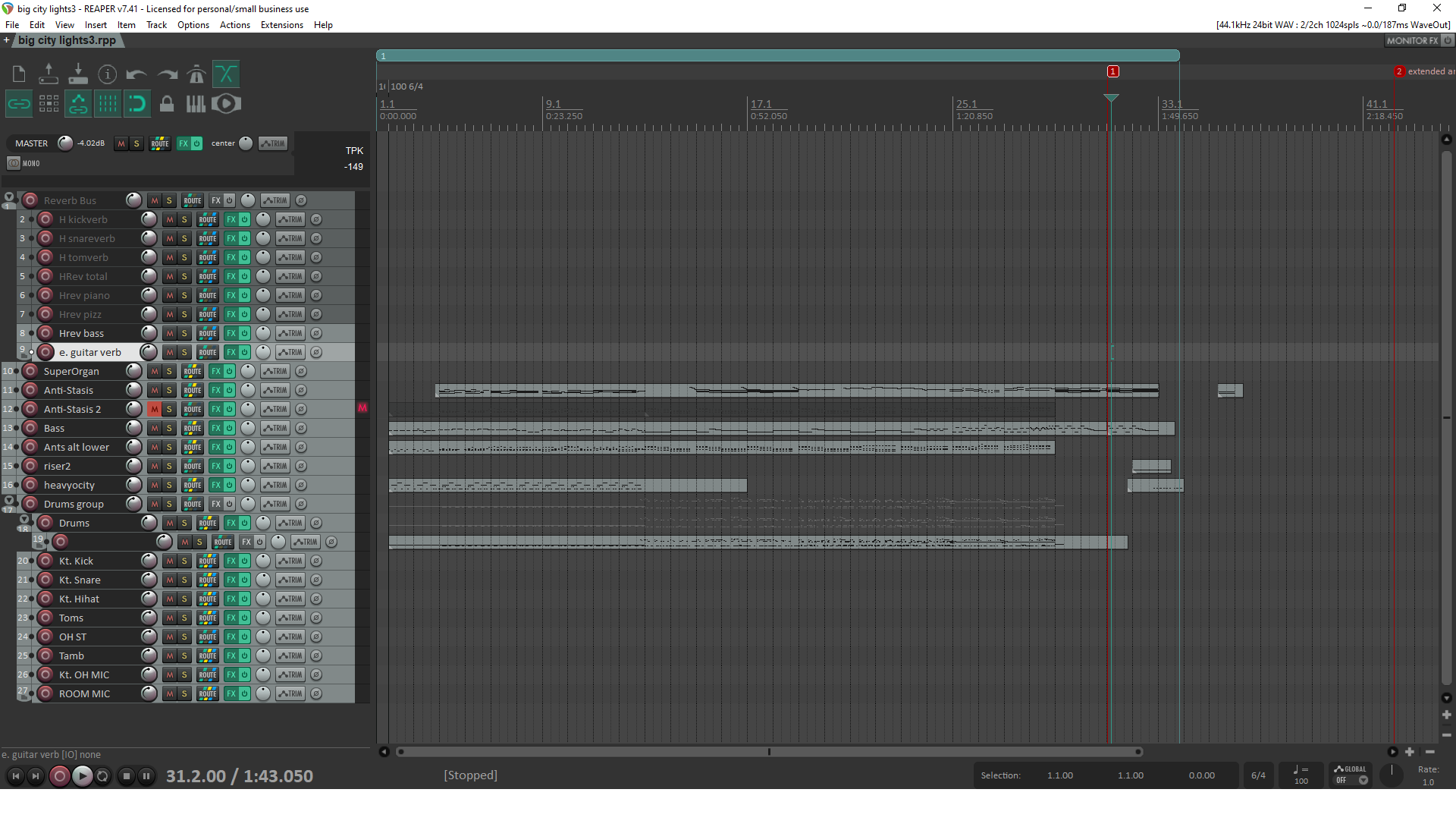This screenshot has width=1456, height=827.
Task: Toggle the locking padlock icon
Action: (167, 104)
